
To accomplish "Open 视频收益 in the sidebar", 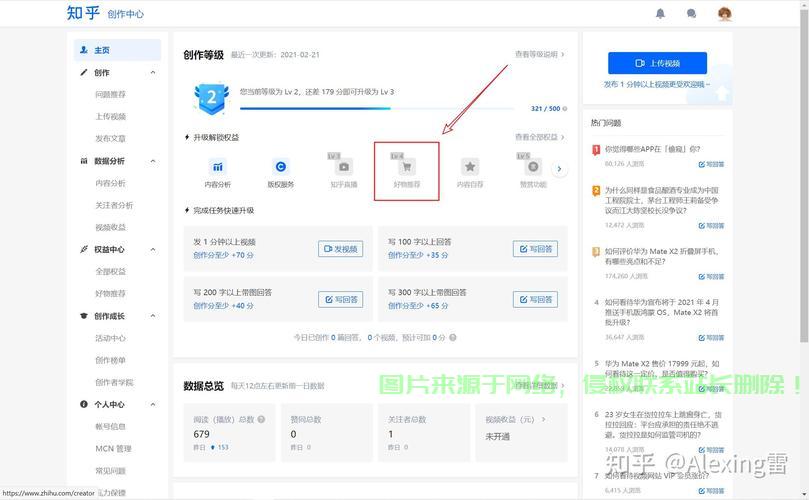I will [110, 228].
